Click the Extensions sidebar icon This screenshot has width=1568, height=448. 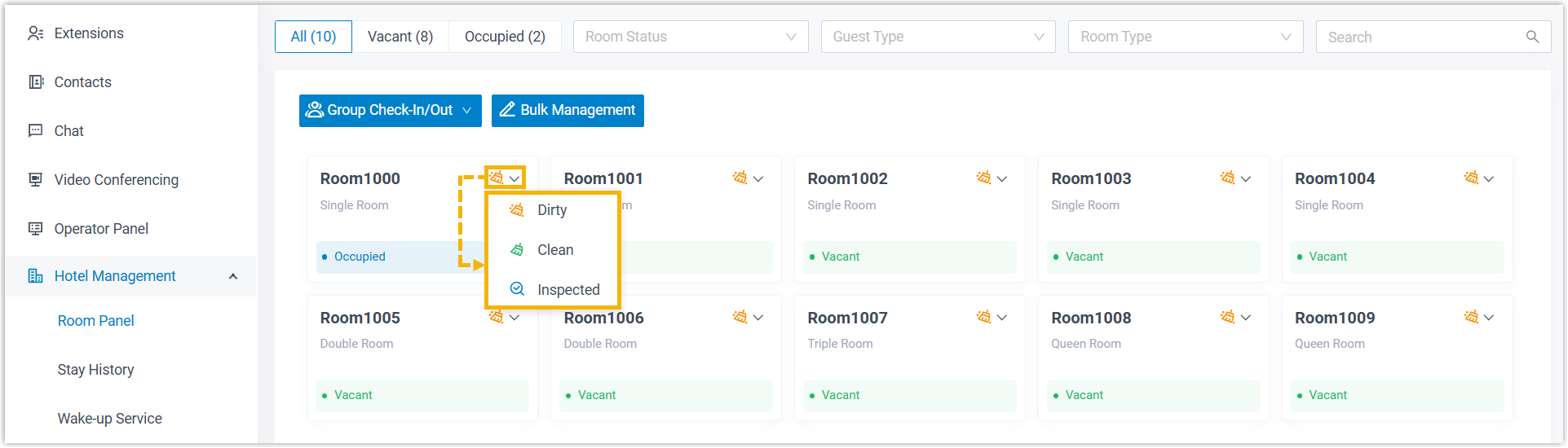35,33
